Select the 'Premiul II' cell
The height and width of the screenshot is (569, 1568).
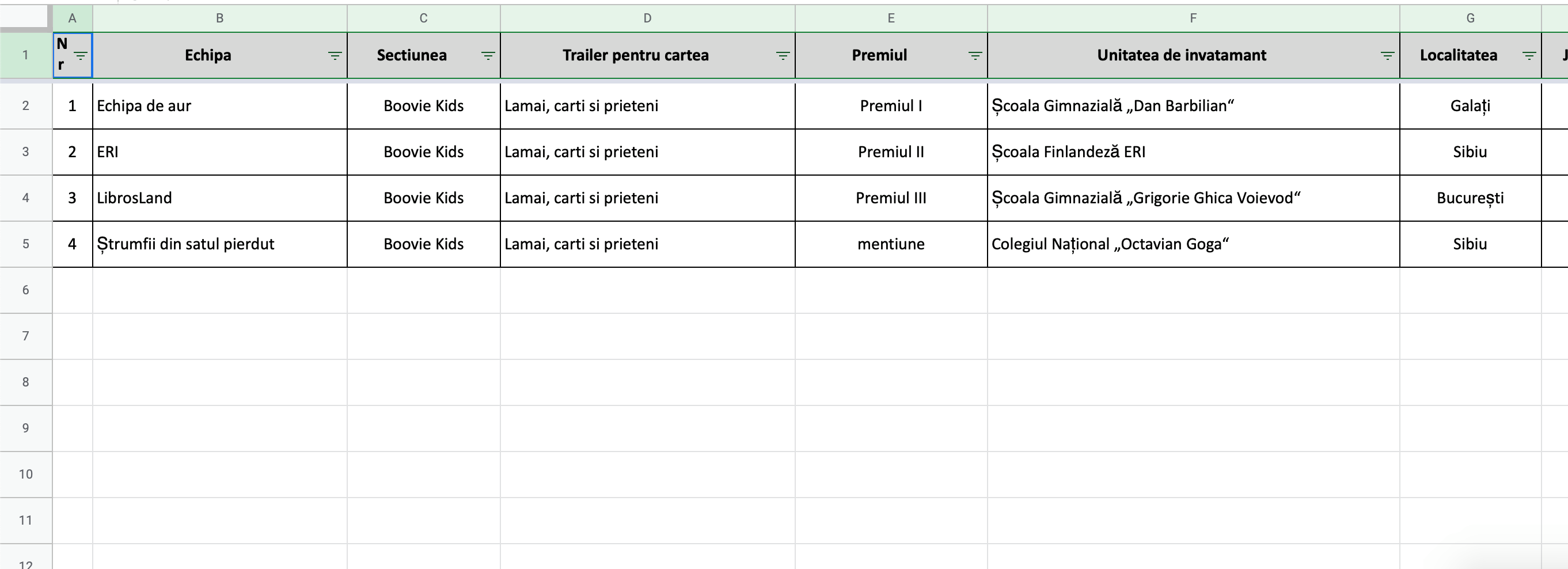pos(891,151)
